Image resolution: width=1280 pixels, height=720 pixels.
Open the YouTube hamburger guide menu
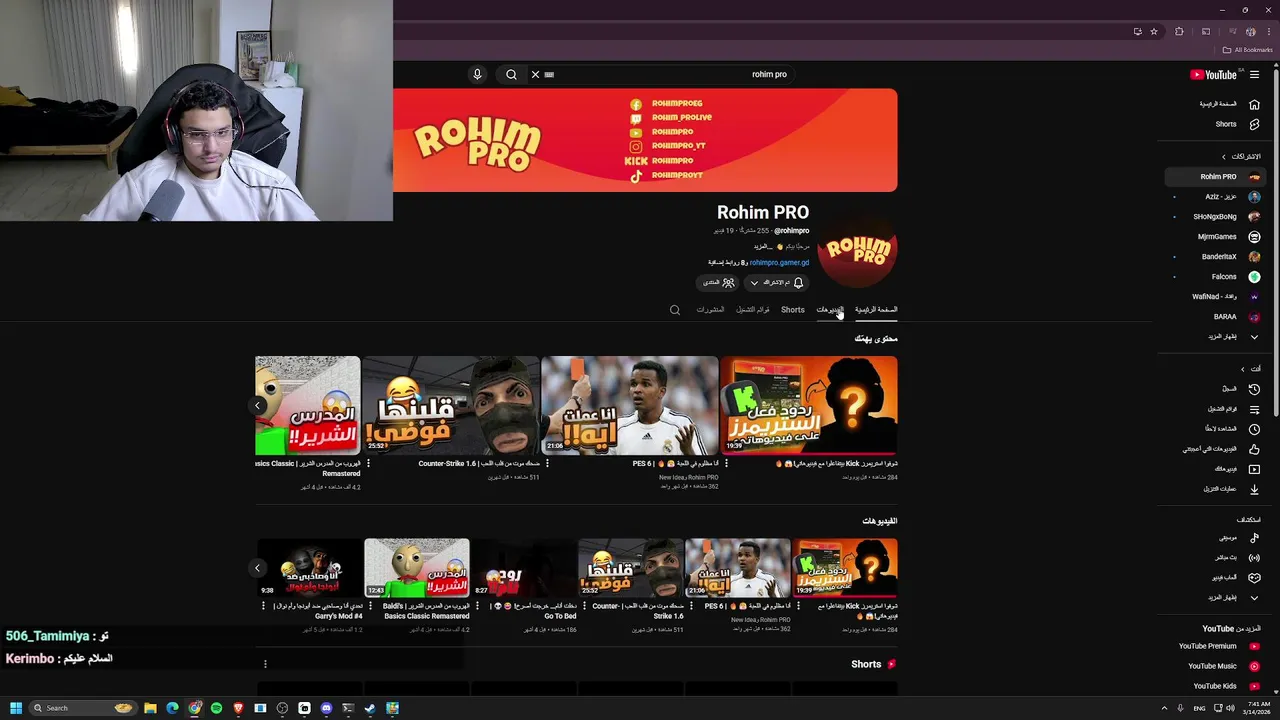(x=1254, y=74)
